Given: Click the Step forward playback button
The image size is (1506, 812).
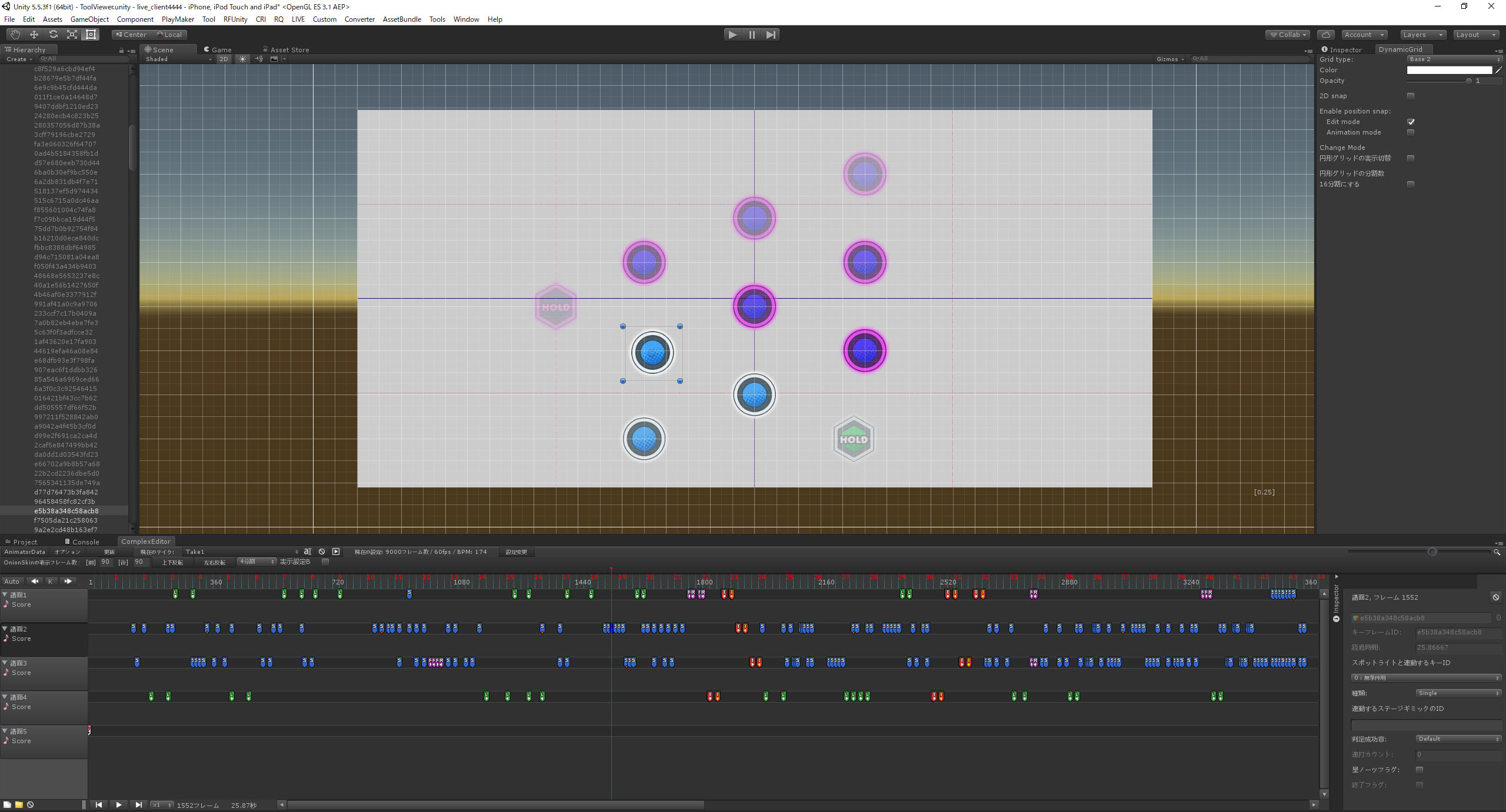Looking at the screenshot, I should (x=771, y=35).
